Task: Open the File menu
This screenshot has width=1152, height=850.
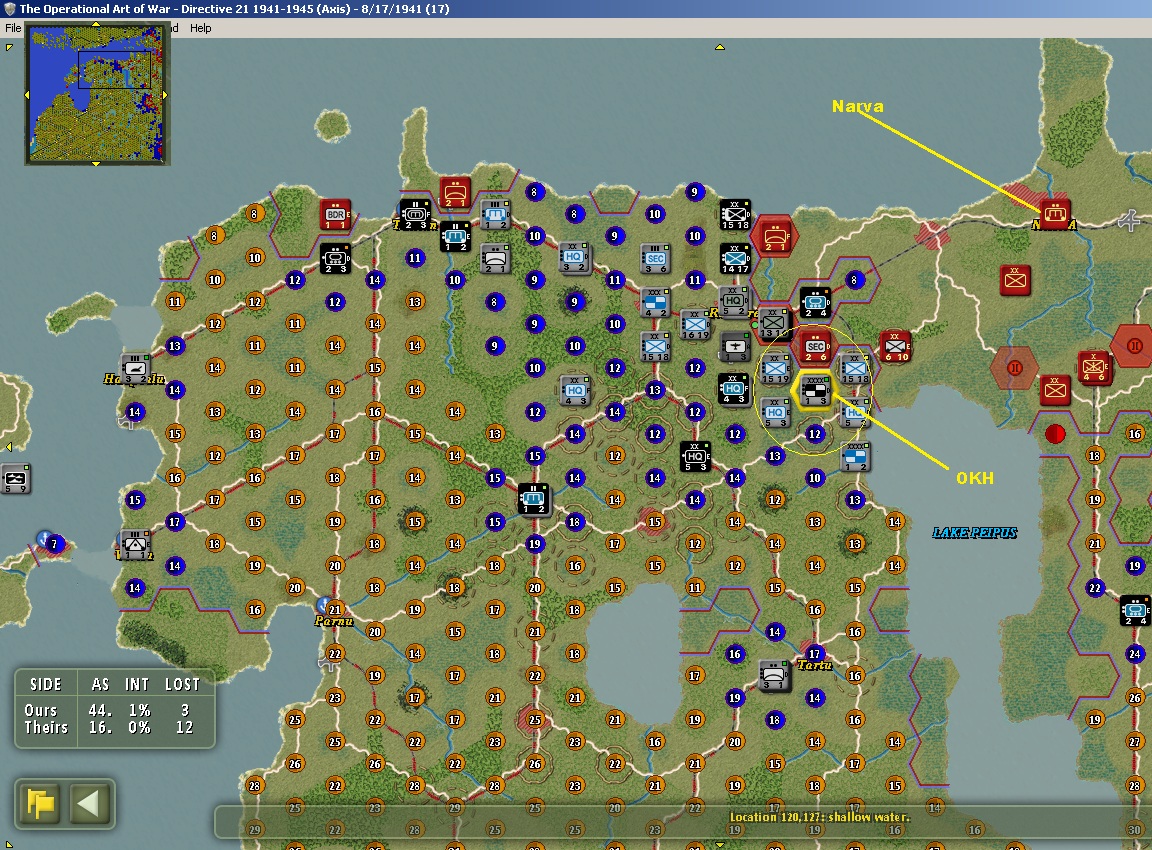Action: (13, 28)
